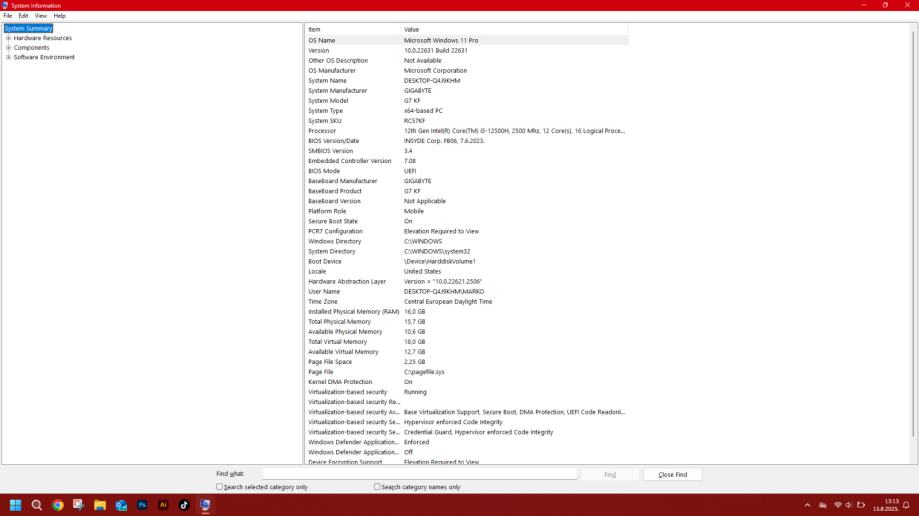Screen dimensions: 919x516
Task: Click the BIOS Version/Date row label
Action: [333, 141]
